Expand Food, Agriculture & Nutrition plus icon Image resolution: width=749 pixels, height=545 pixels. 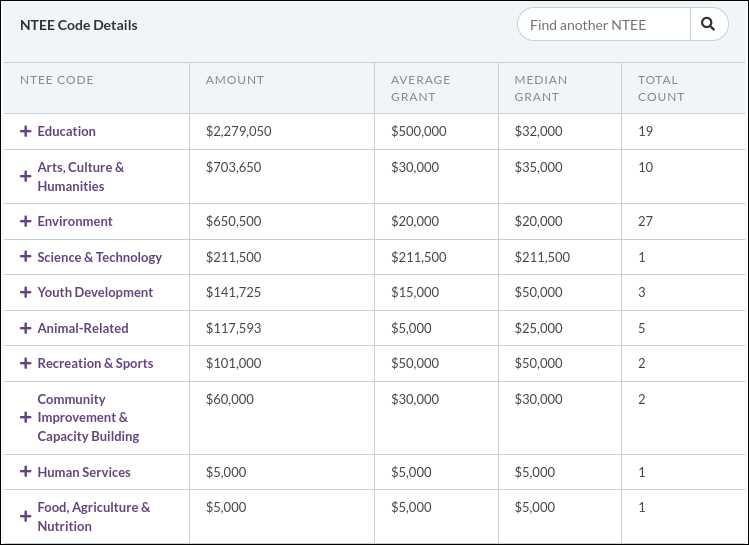coord(26,517)
